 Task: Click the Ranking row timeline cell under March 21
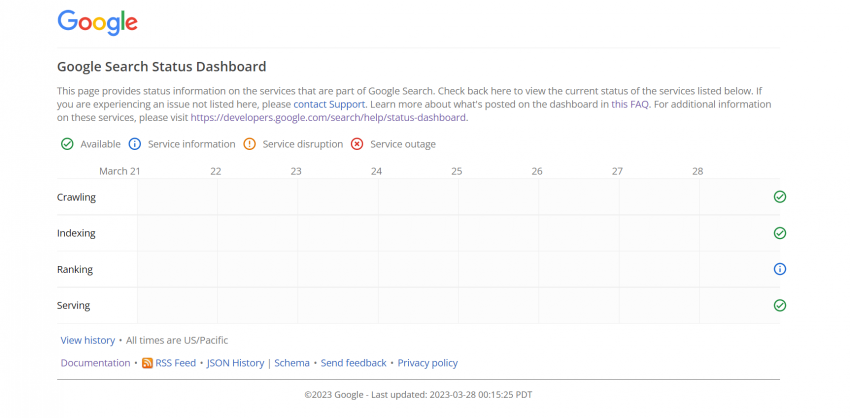(177, 269)
